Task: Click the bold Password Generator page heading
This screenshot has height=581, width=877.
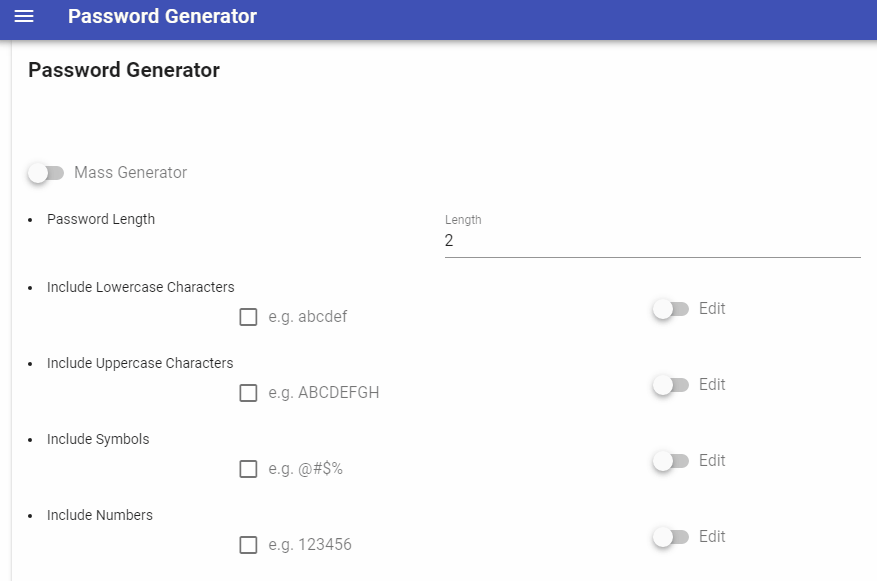Action: pos(124,70)
